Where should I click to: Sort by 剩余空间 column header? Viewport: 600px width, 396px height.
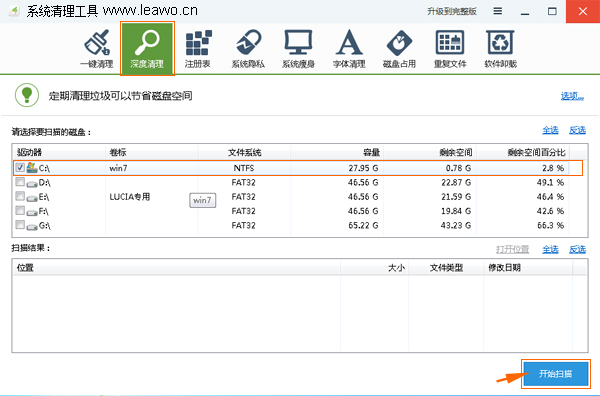coord(430,152)
